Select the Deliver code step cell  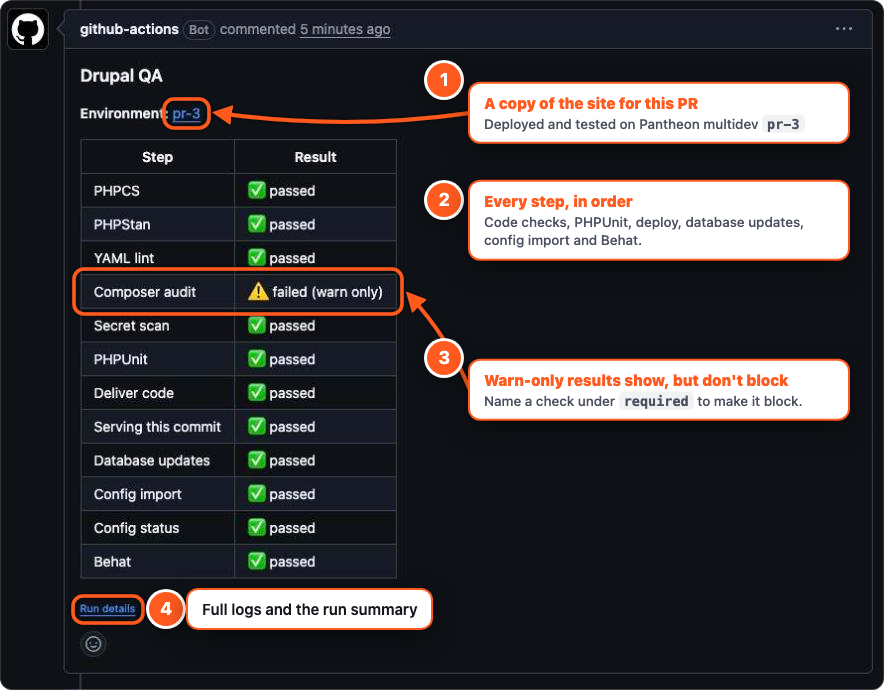pos(157,393)
